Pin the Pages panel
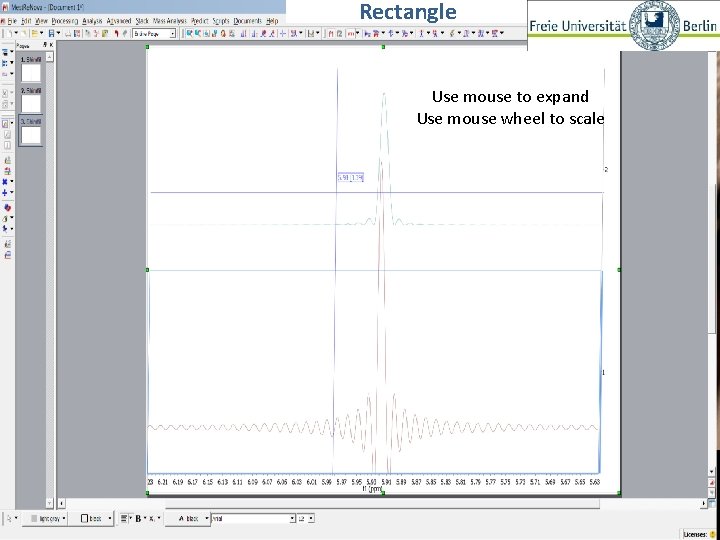Image resolution: width=720 pixels, height=540 pixels. pos(45,45)
